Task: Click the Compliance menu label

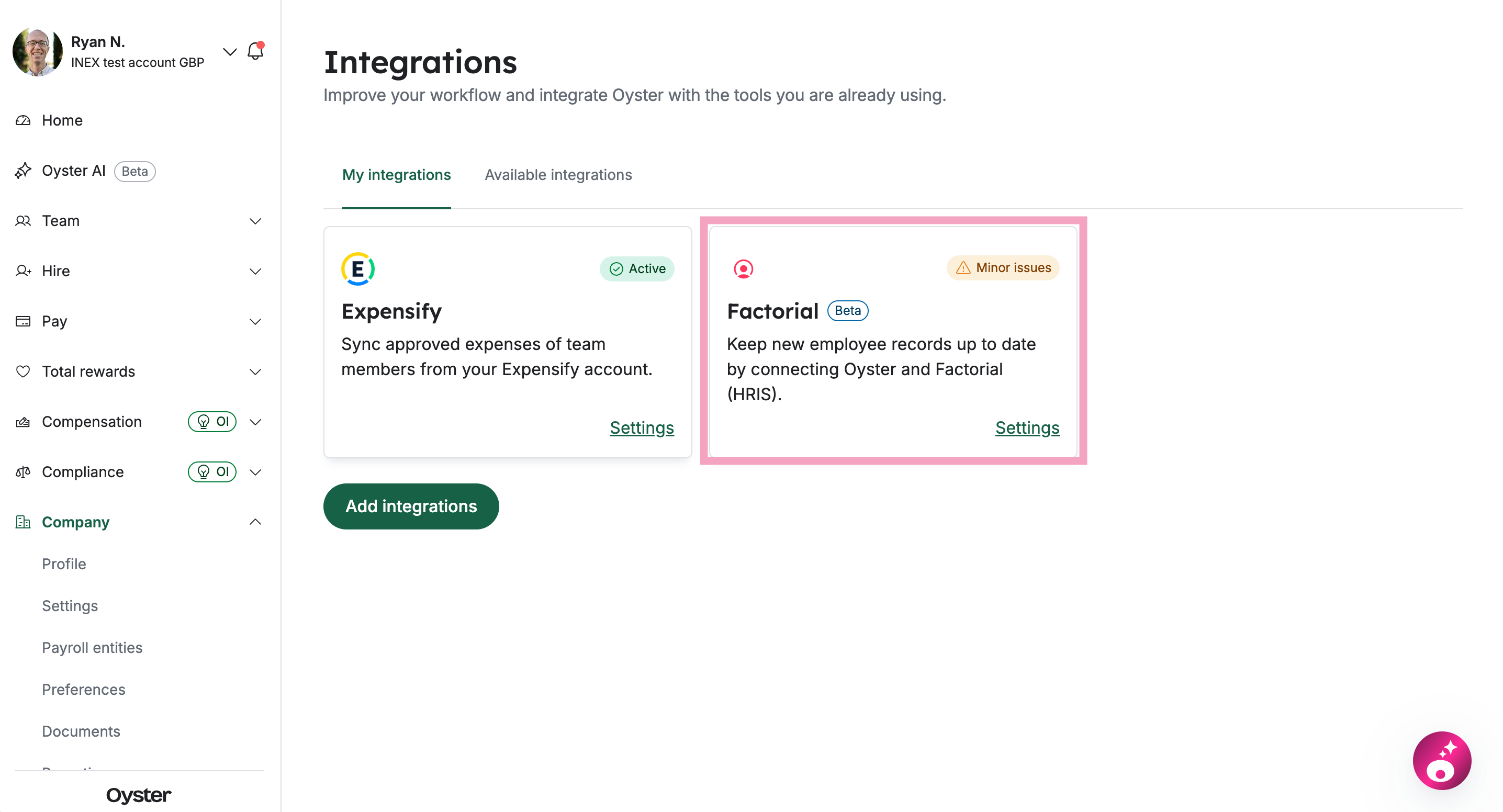Action: pyautogui.click(x=83, y=471)
